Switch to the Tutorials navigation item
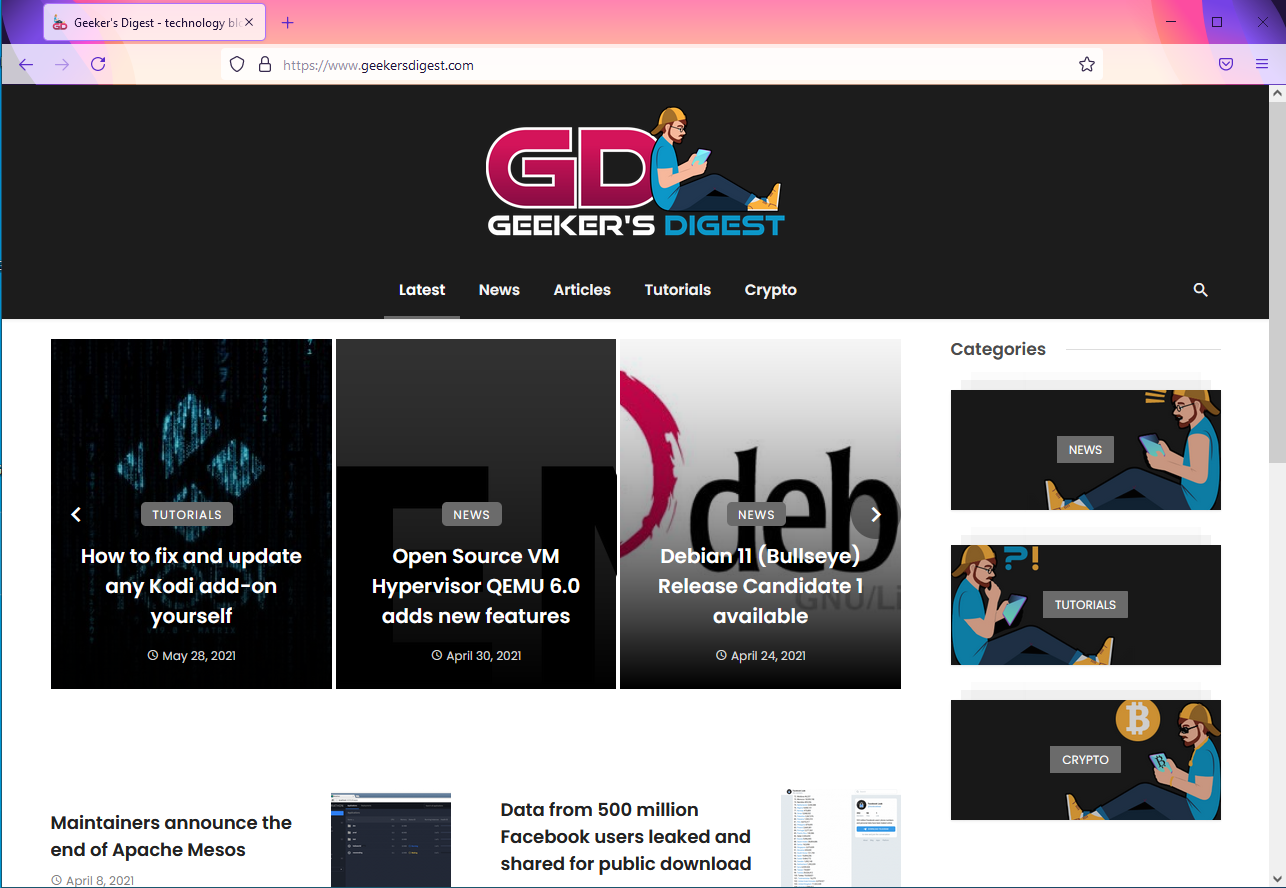Viewport: 1286px width, 888px height. (x=677, y=290)
